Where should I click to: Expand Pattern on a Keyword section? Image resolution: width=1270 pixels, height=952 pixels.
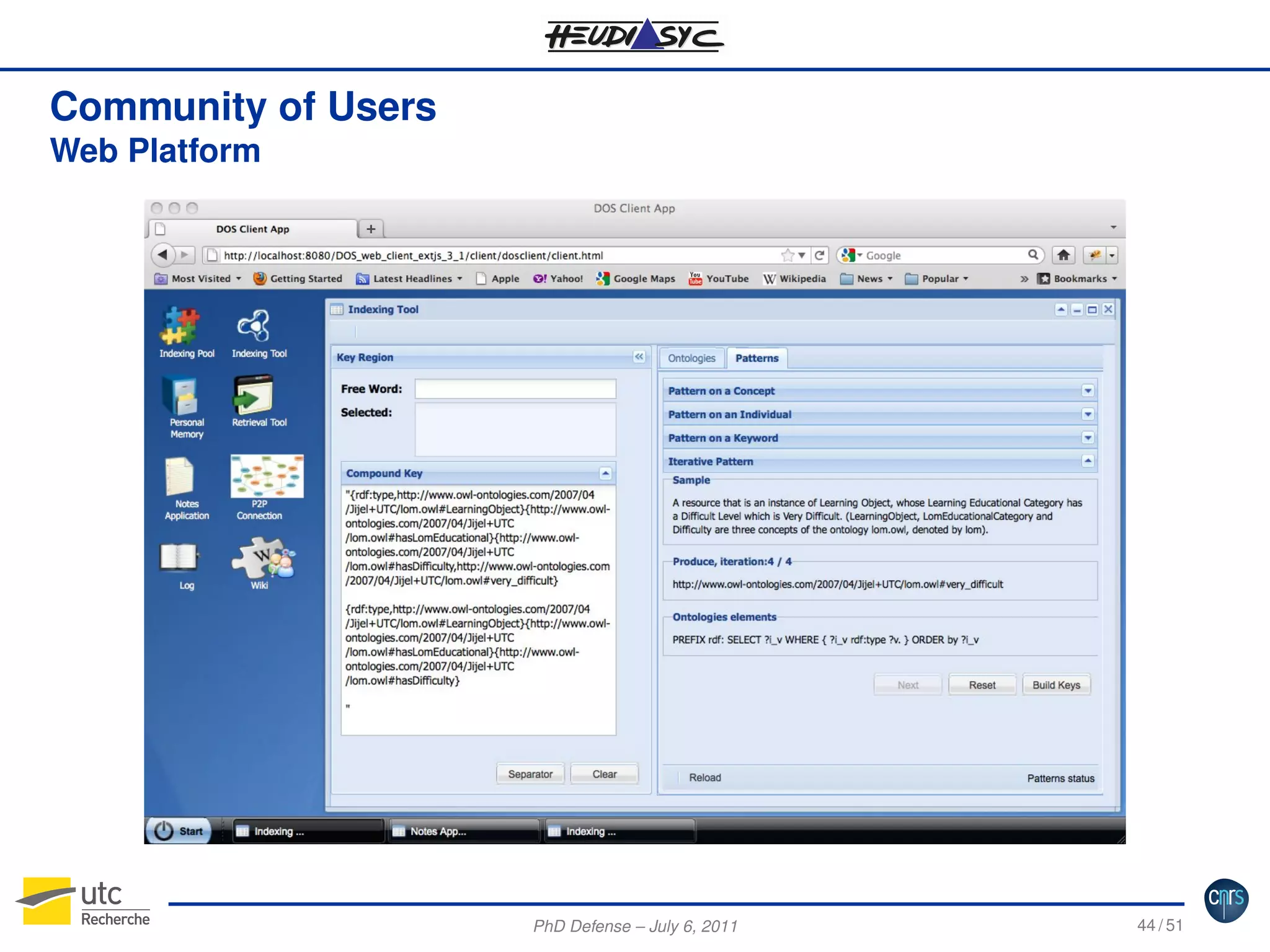1087,438
